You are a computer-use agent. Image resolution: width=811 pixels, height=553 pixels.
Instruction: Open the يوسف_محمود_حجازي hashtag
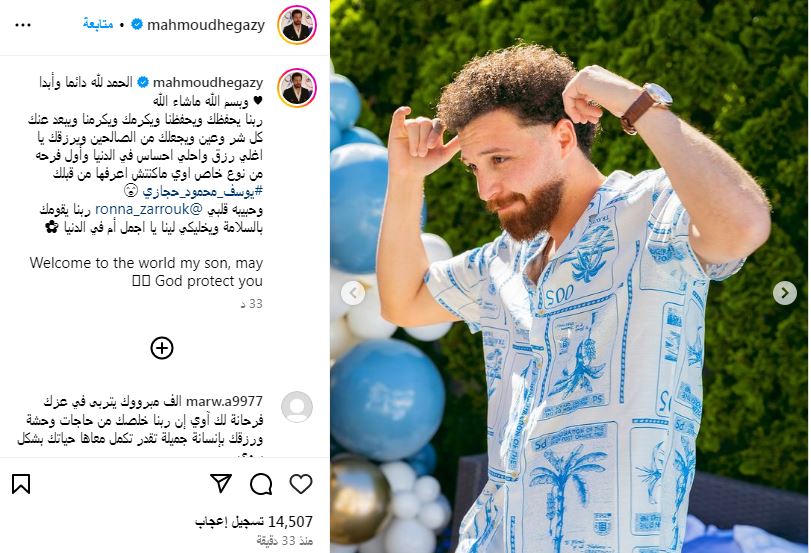pyautogui.click(x=203, y=191)
